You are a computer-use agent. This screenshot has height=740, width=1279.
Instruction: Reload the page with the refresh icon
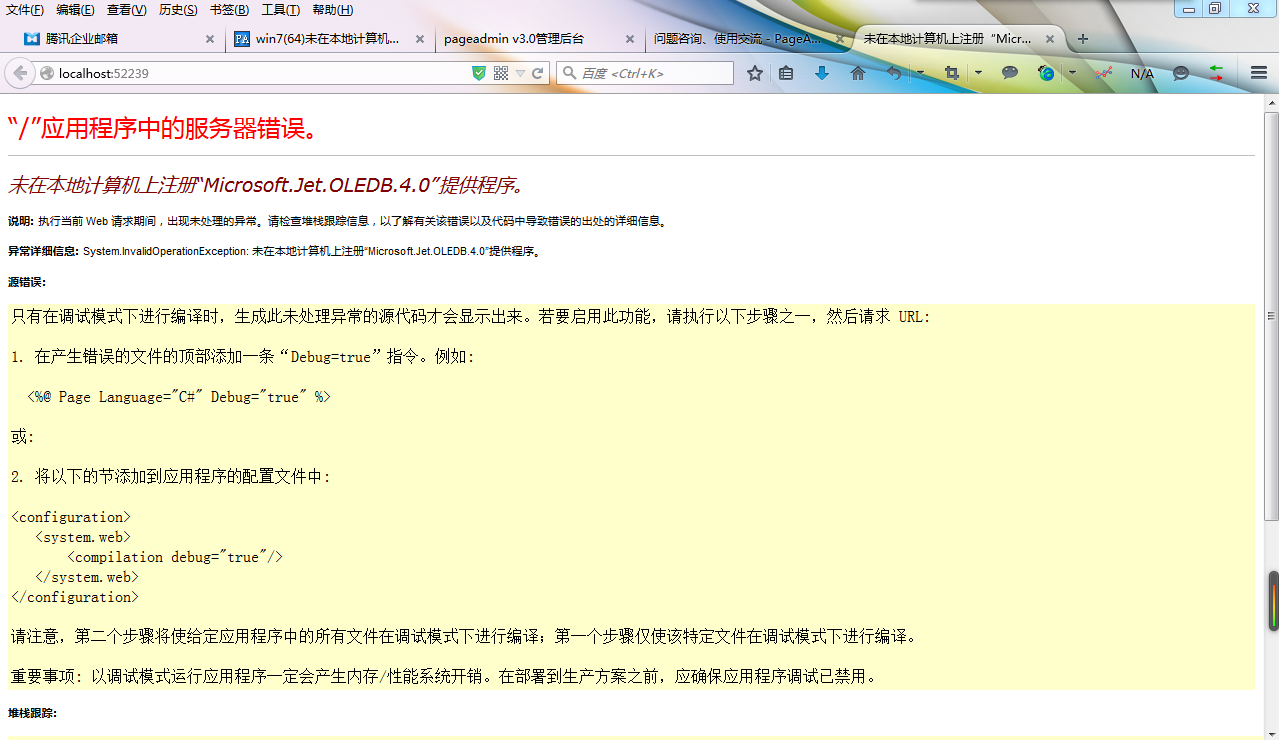pos(538,73)
